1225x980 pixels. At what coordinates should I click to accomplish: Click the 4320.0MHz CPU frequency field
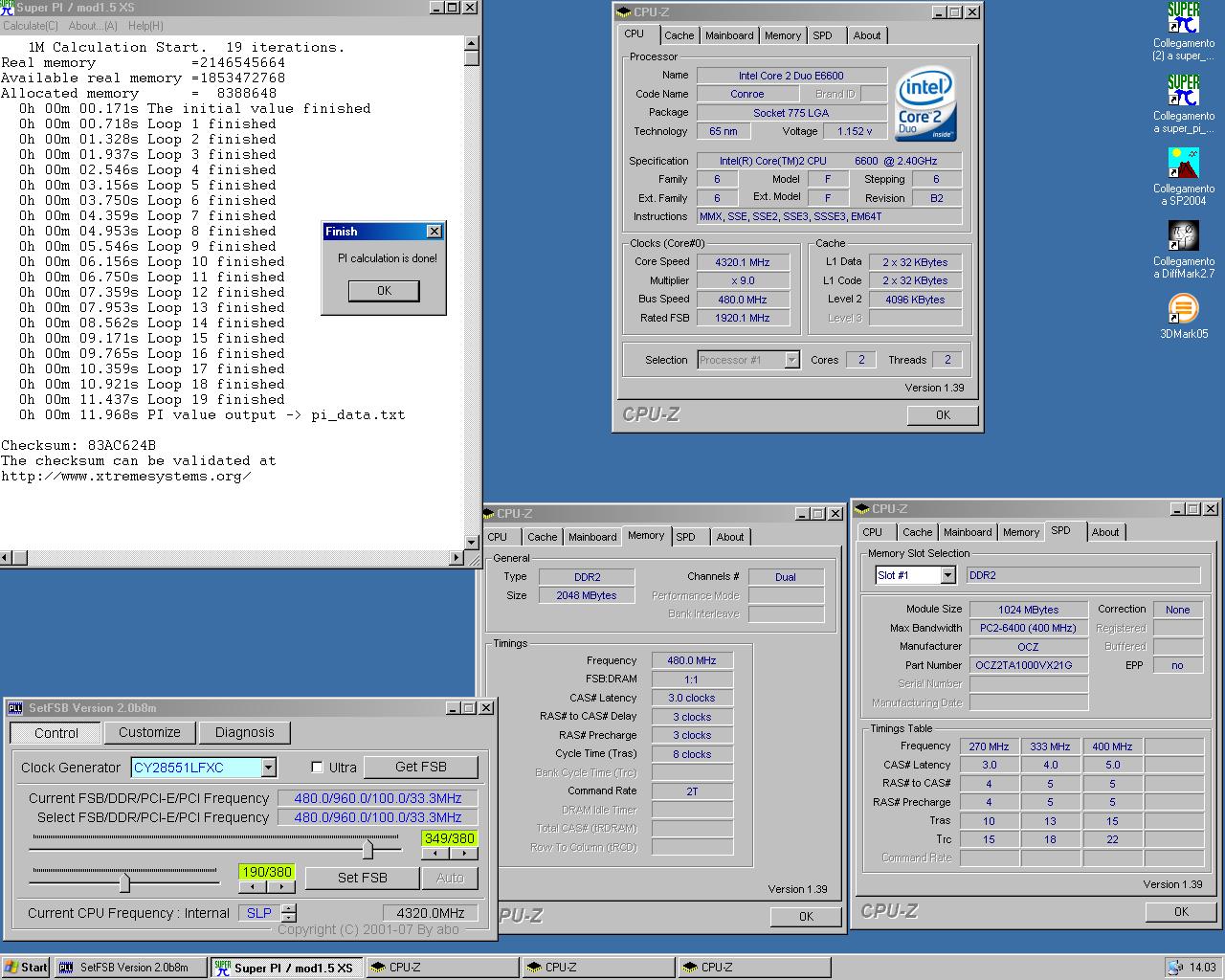pyautogui.click(x=431, y=913)
